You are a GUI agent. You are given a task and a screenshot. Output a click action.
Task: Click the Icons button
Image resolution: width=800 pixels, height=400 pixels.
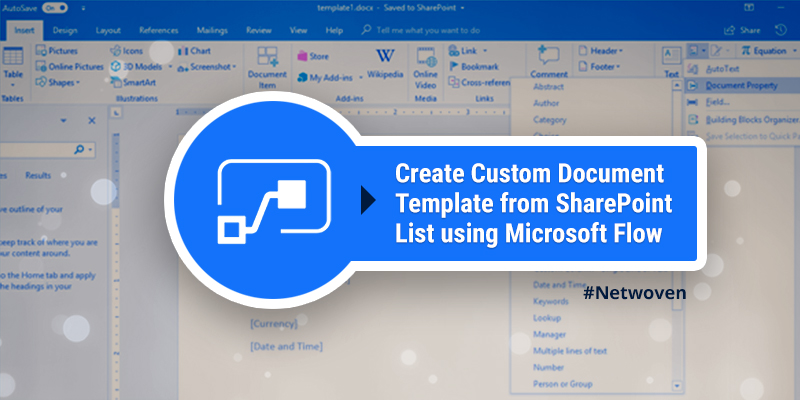point(127,51)
